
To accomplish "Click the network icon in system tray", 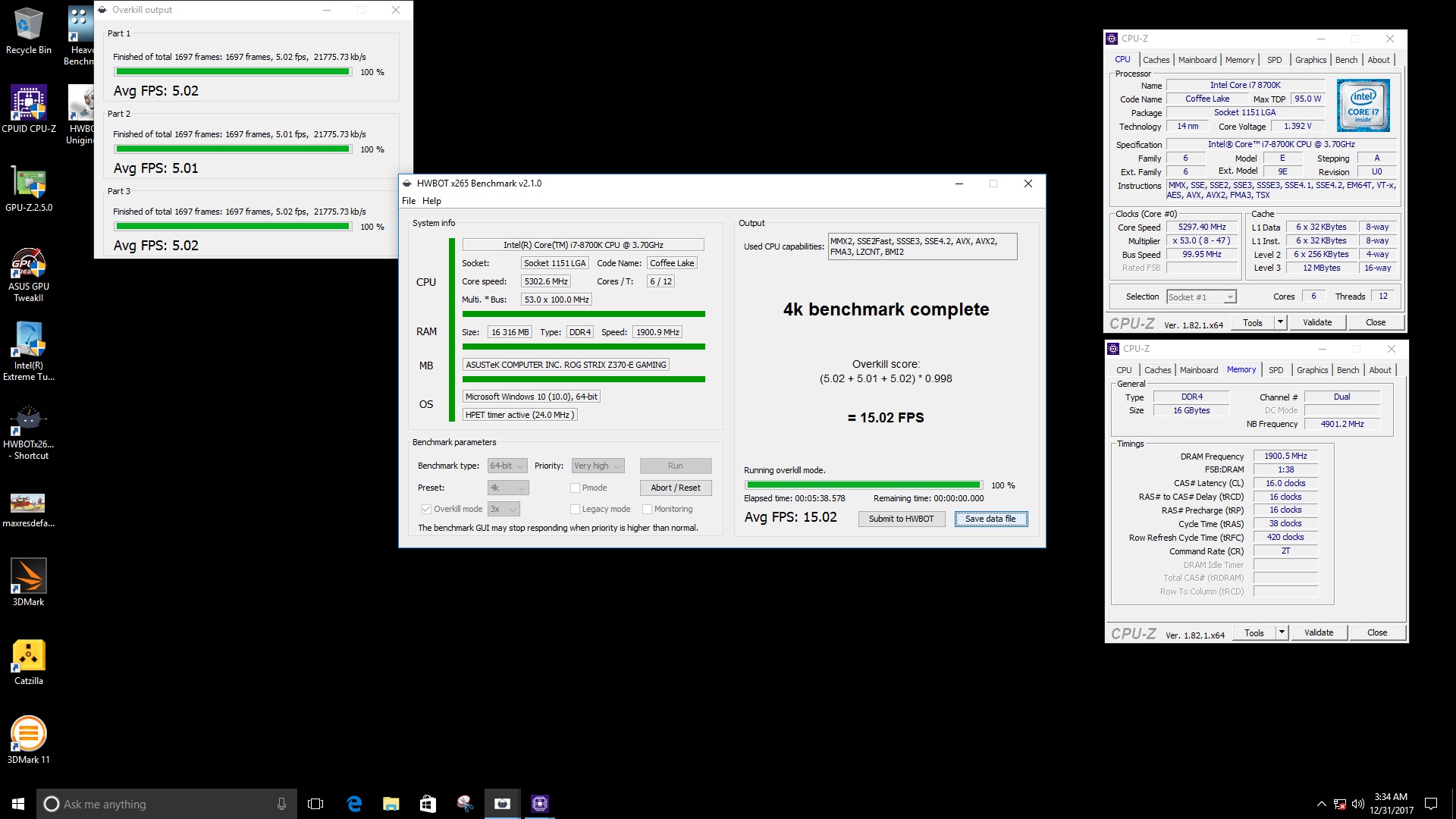I will (1340, 804).
